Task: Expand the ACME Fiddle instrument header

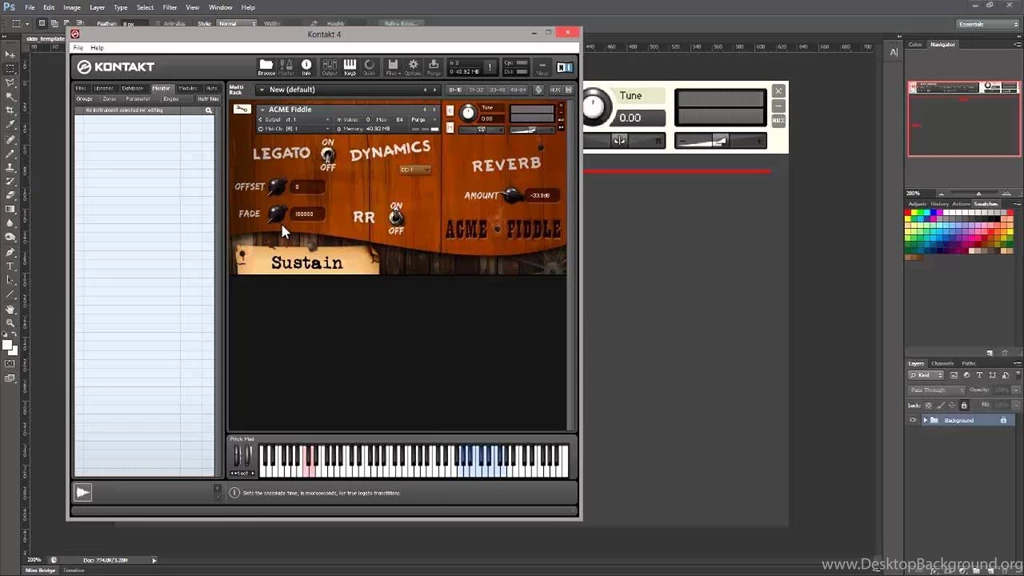Action: click(264, 109)
